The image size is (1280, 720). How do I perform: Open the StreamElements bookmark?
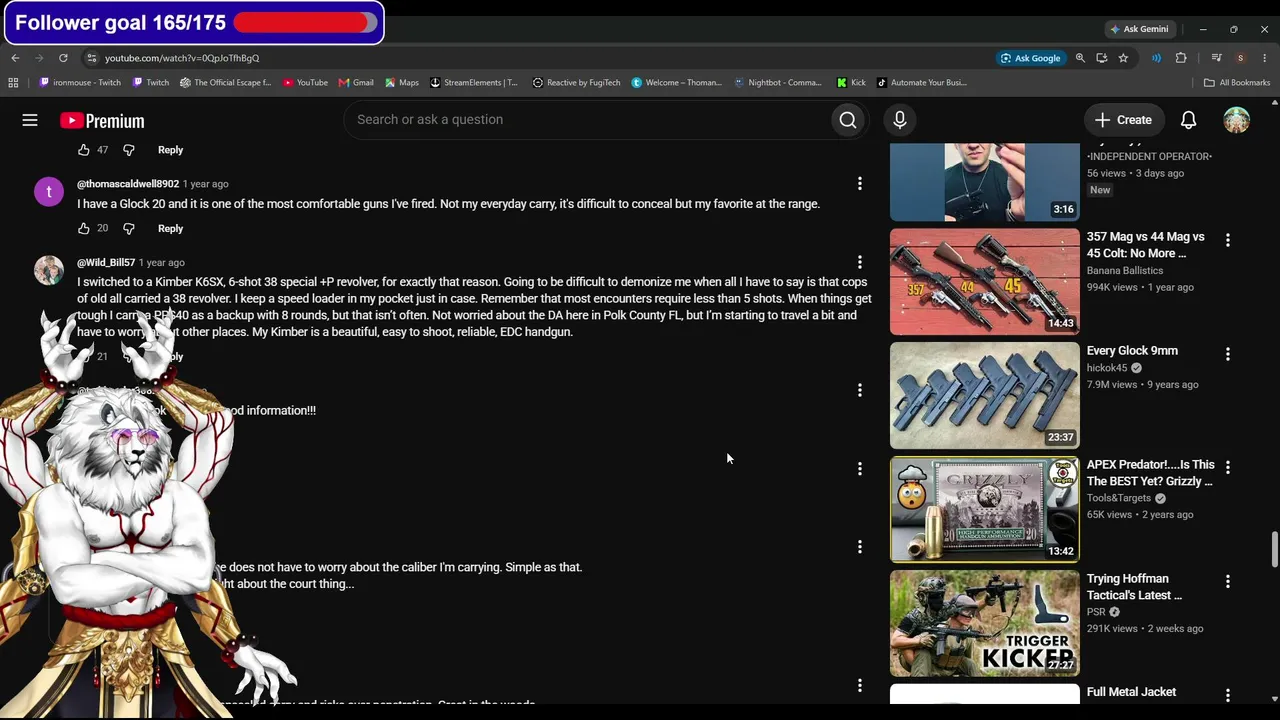(474, 83)
